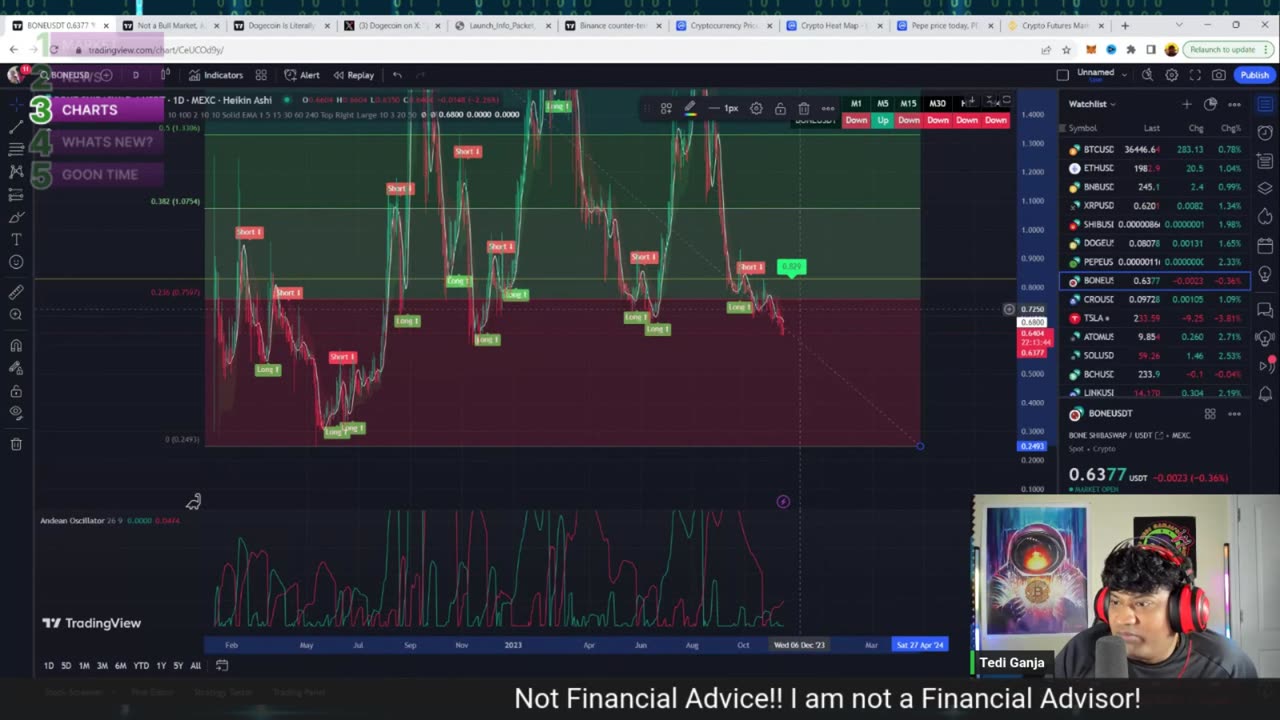Open drawing settings gear in floating toolbar

click(x=756, y=108)
